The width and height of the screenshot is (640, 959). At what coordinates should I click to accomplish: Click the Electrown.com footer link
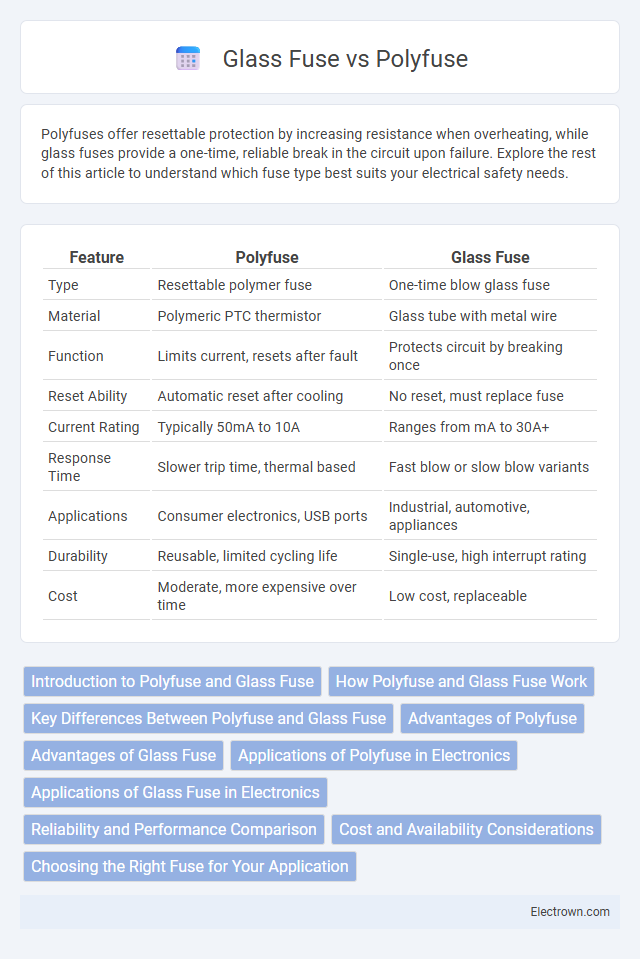570,912
